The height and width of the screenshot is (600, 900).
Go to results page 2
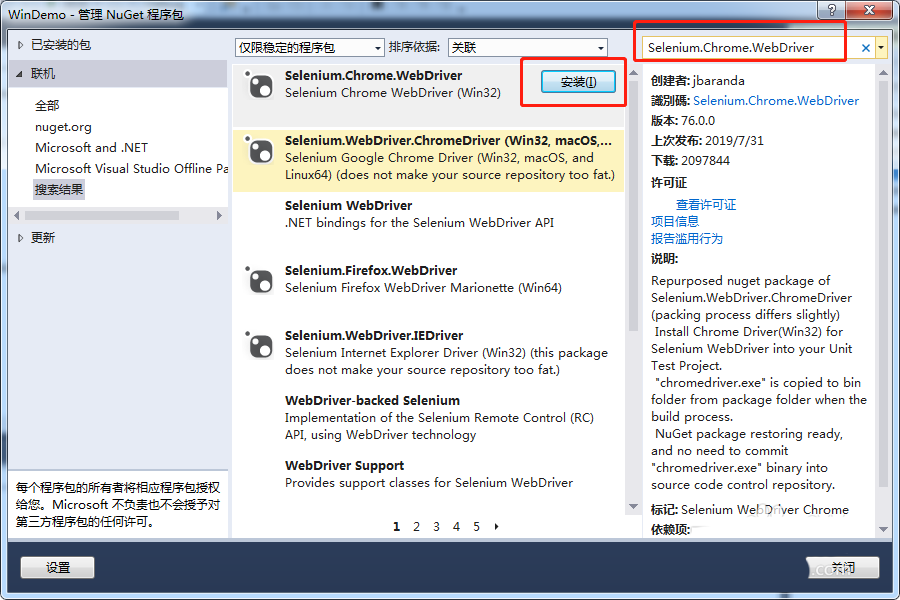pos(416,527)
